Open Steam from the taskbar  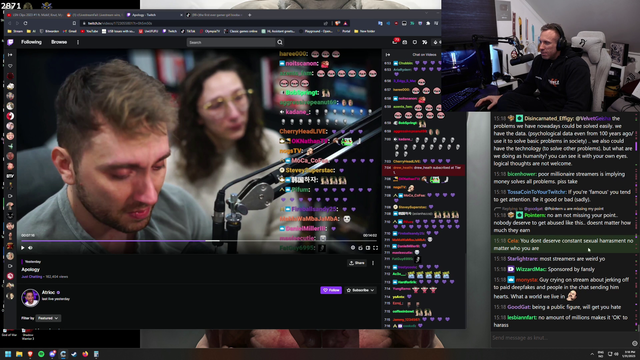point(74,354)
